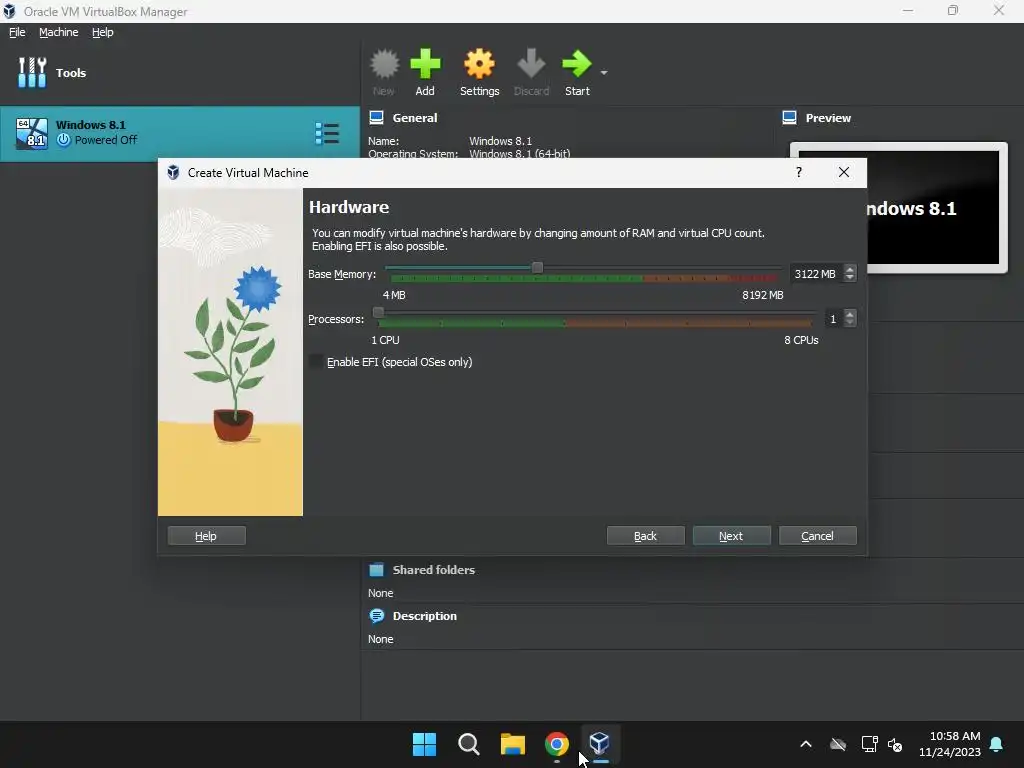
Task: Click the General section monitor icon
Action: click(x=376, y=118)
